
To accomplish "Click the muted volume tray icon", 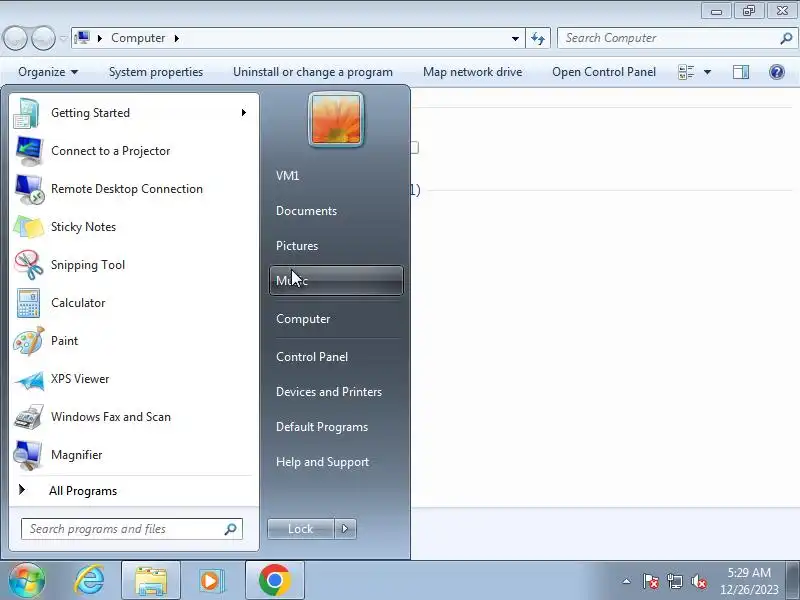I will 698,581.
